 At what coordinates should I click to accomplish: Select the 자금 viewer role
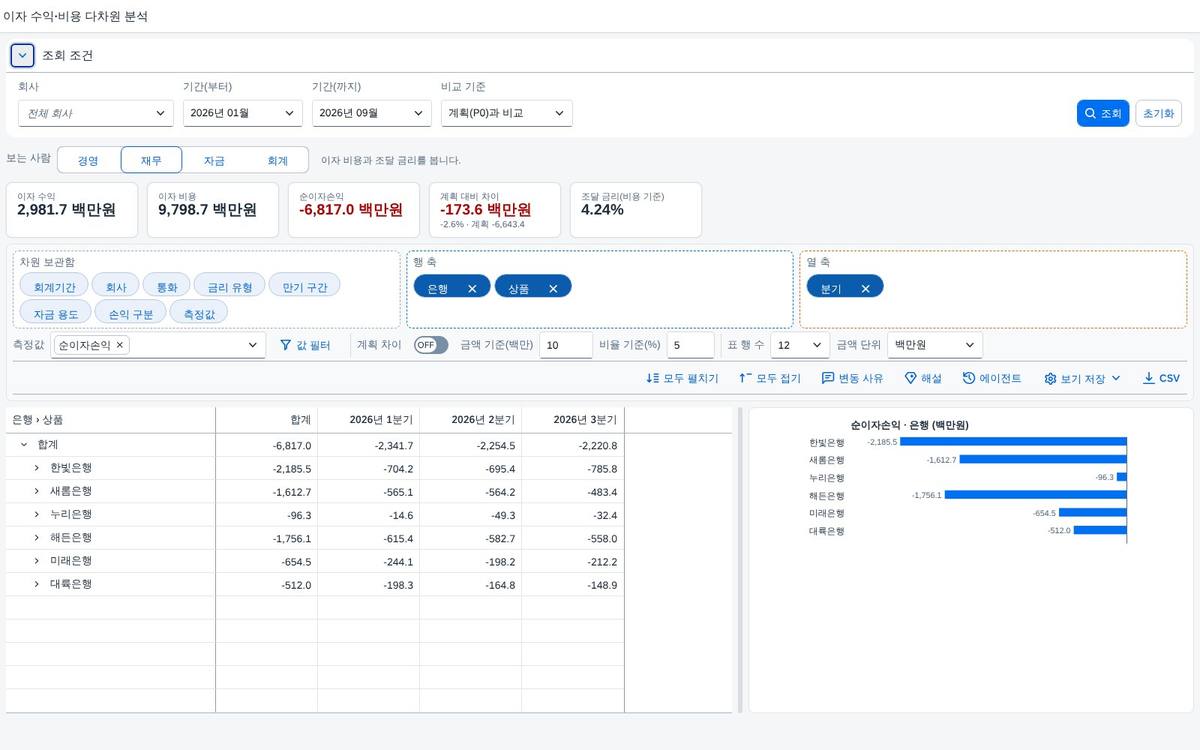(x=214, y=160)
